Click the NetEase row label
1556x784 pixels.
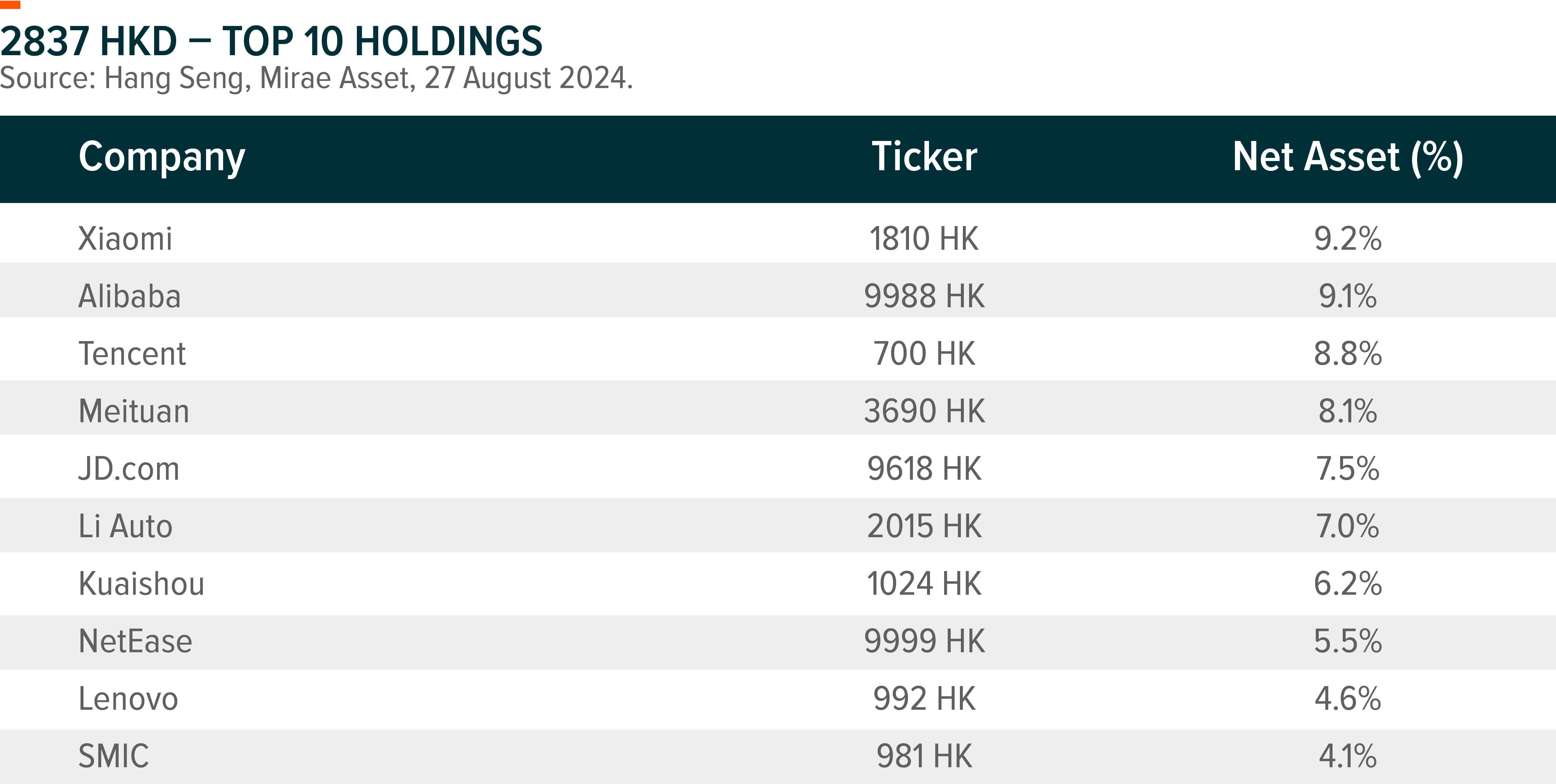point(135,641)
